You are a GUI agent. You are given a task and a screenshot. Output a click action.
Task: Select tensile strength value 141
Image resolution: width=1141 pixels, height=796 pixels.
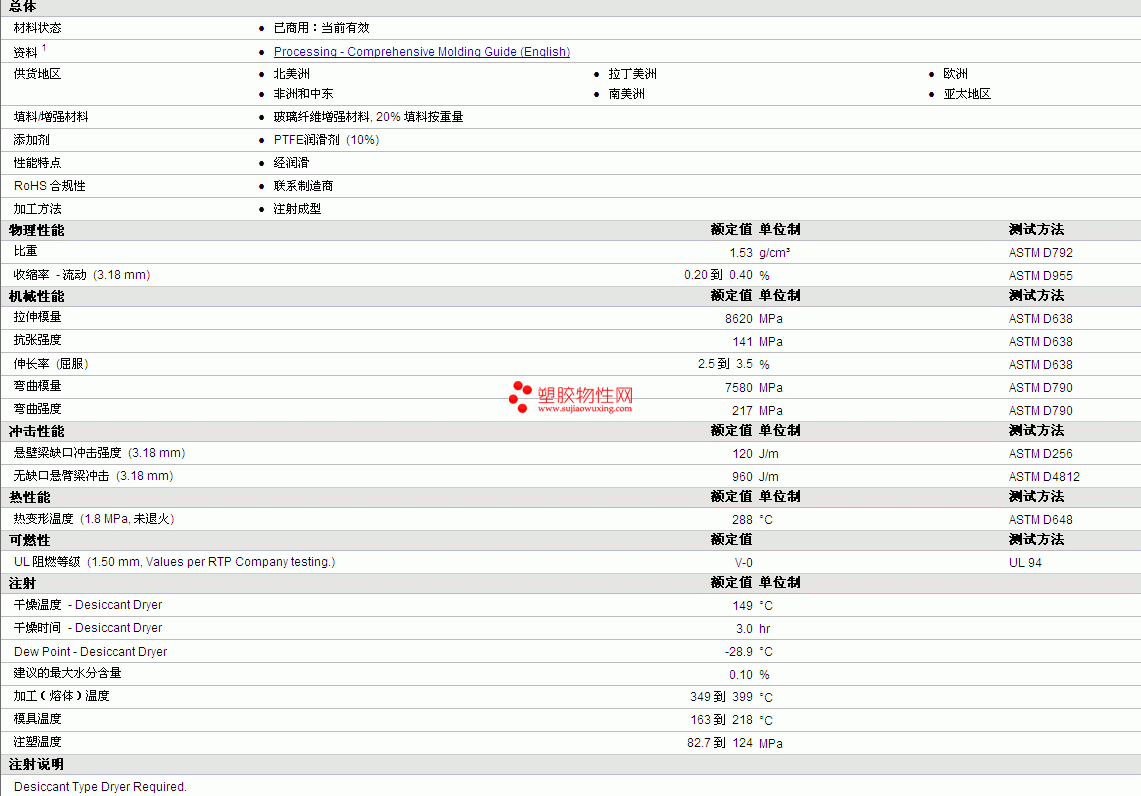742,342
